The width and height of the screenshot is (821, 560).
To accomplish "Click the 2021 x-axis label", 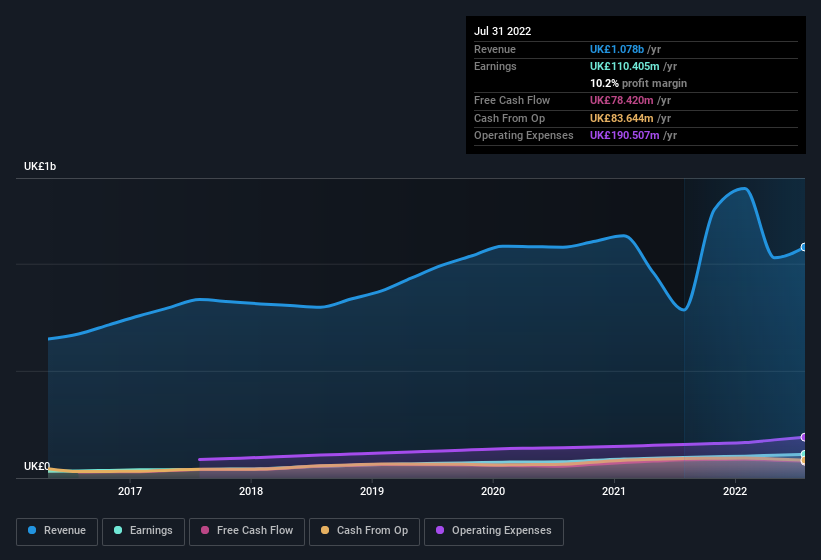I will 614,491.
